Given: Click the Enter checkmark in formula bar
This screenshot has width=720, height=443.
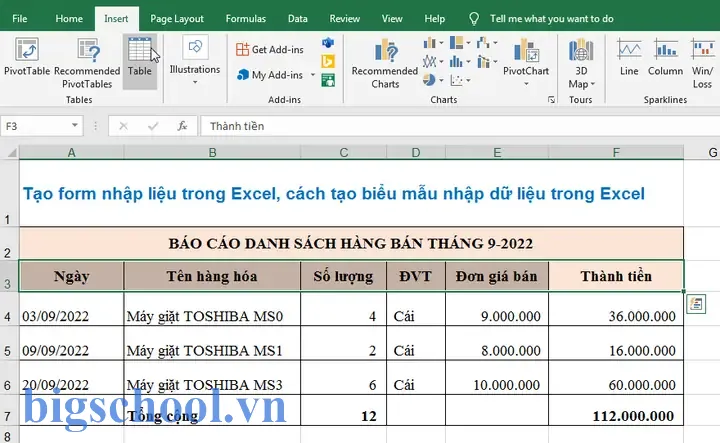Looking at the screenshot, I should click(153, 126).
